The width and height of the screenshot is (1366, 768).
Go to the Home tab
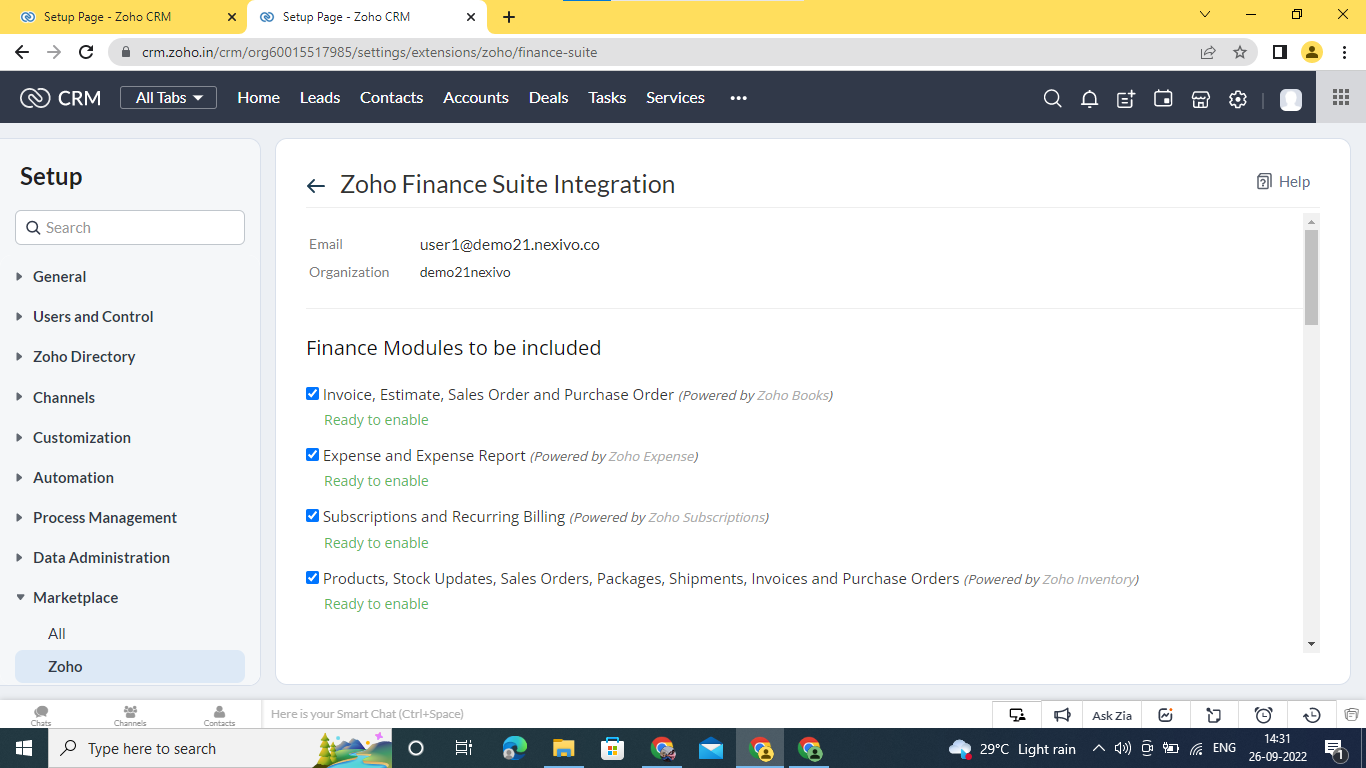[258, 97]
